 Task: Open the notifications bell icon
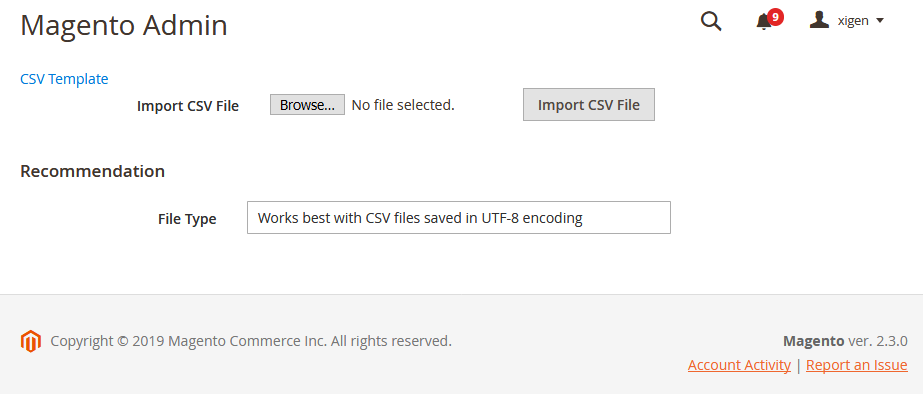pyautogui.click(x=763, y=22)
